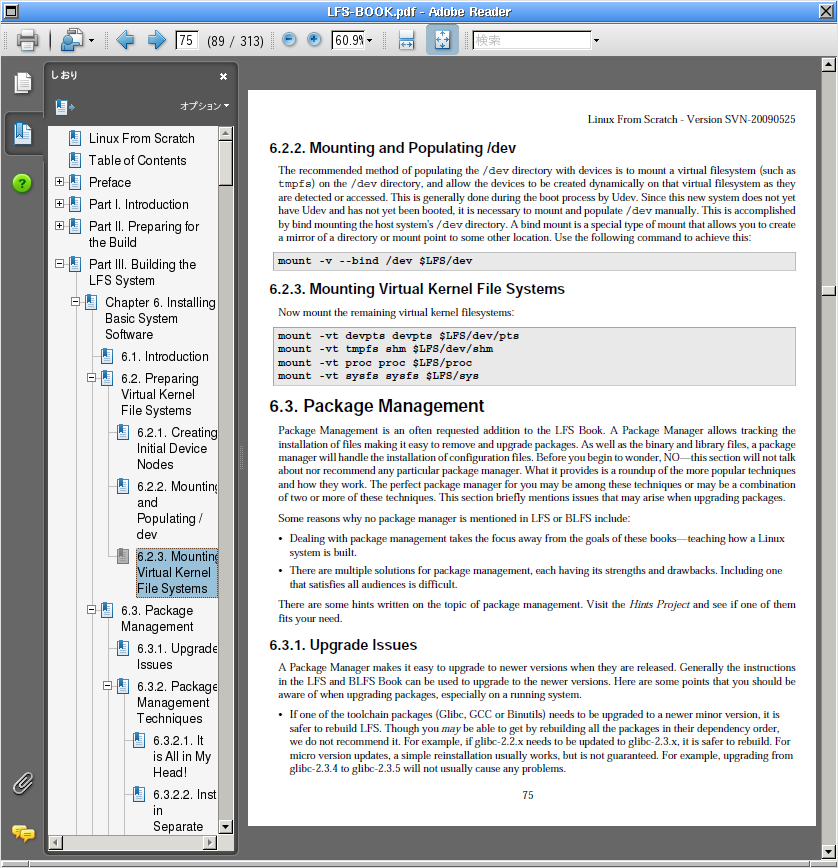Go to previous page arrow

click(x=126, y=40)
